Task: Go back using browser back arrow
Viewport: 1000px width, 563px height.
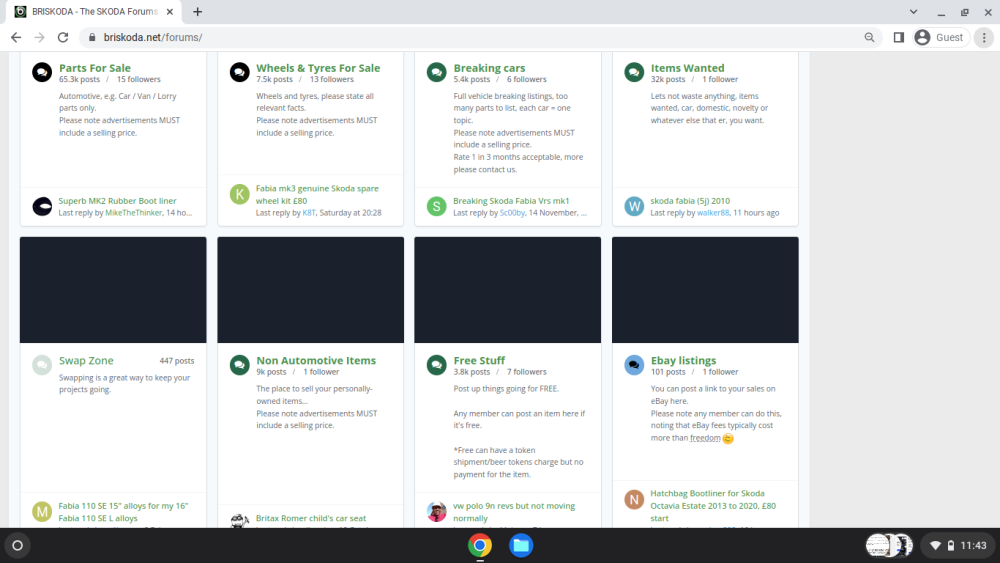Action: click(x=16, y=38)
